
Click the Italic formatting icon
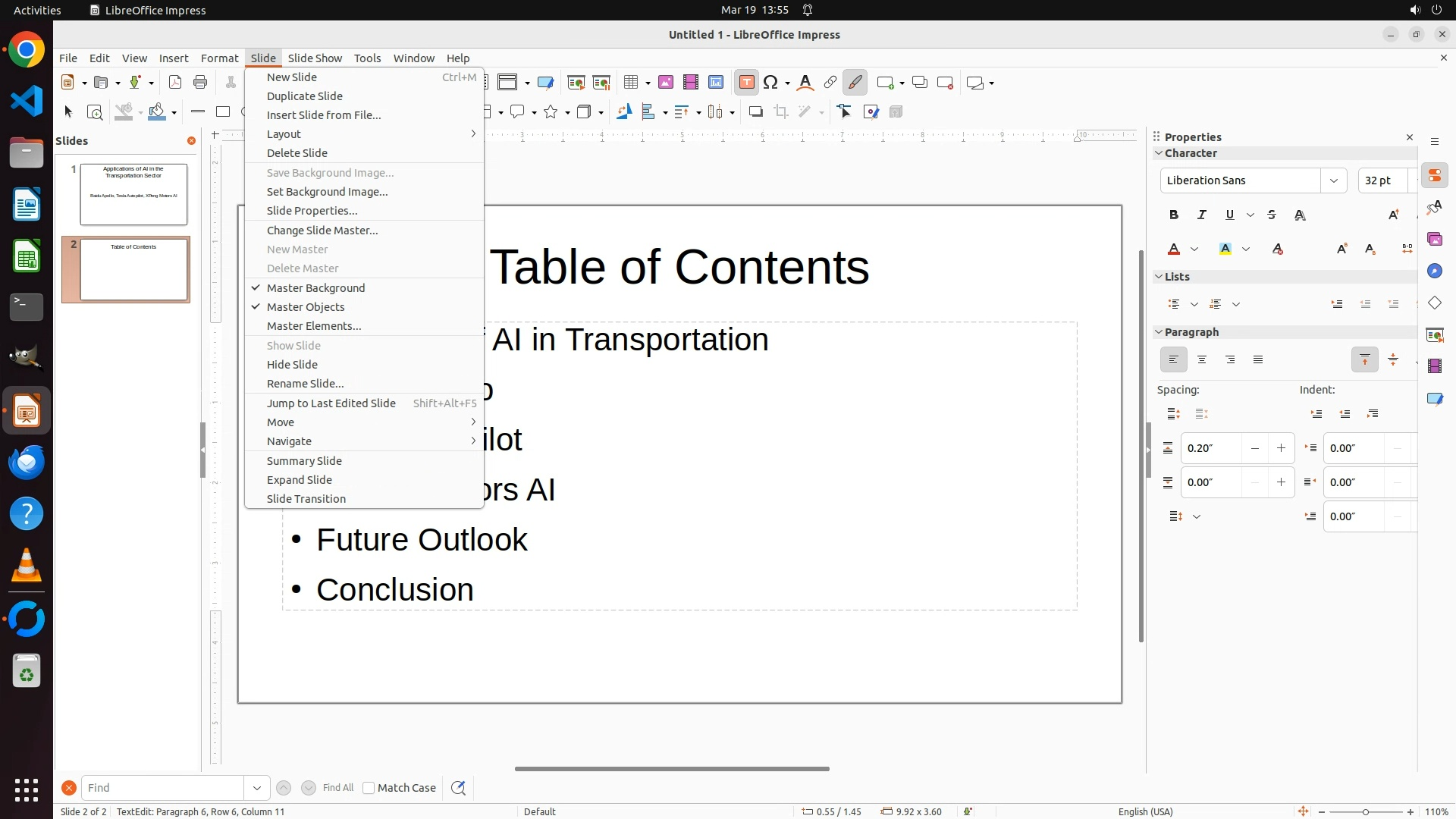tap(1202, 215)
